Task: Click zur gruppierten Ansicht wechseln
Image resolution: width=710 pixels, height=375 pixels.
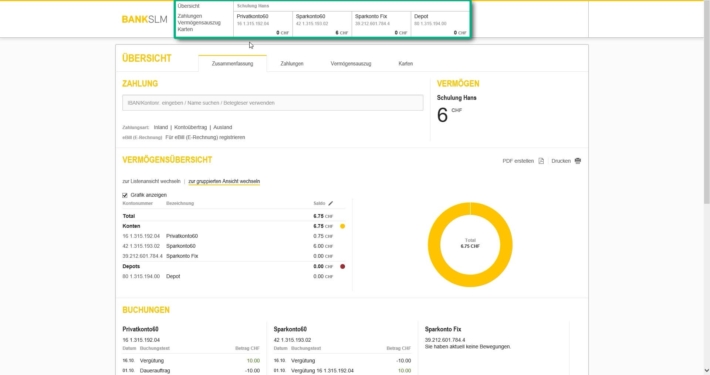Action: (x=224, y=181)
